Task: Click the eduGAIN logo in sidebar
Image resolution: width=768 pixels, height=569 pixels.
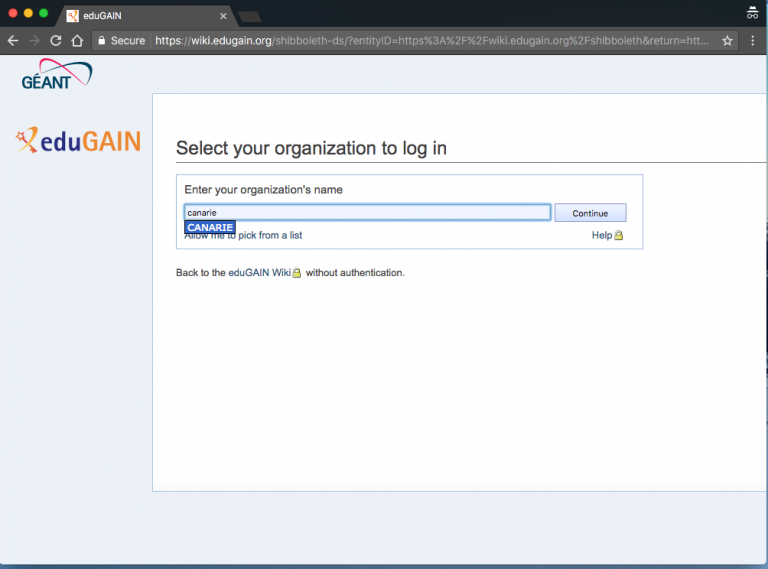Action: (x=79, y=141)
